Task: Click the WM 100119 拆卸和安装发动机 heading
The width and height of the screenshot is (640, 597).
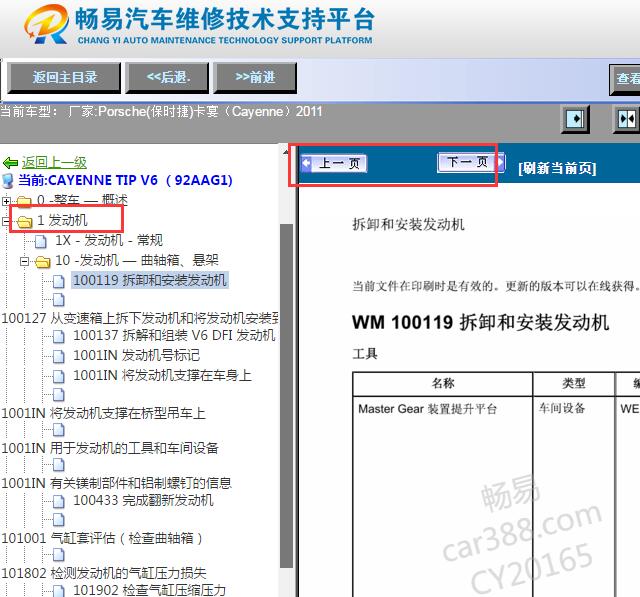Action: 480,322
